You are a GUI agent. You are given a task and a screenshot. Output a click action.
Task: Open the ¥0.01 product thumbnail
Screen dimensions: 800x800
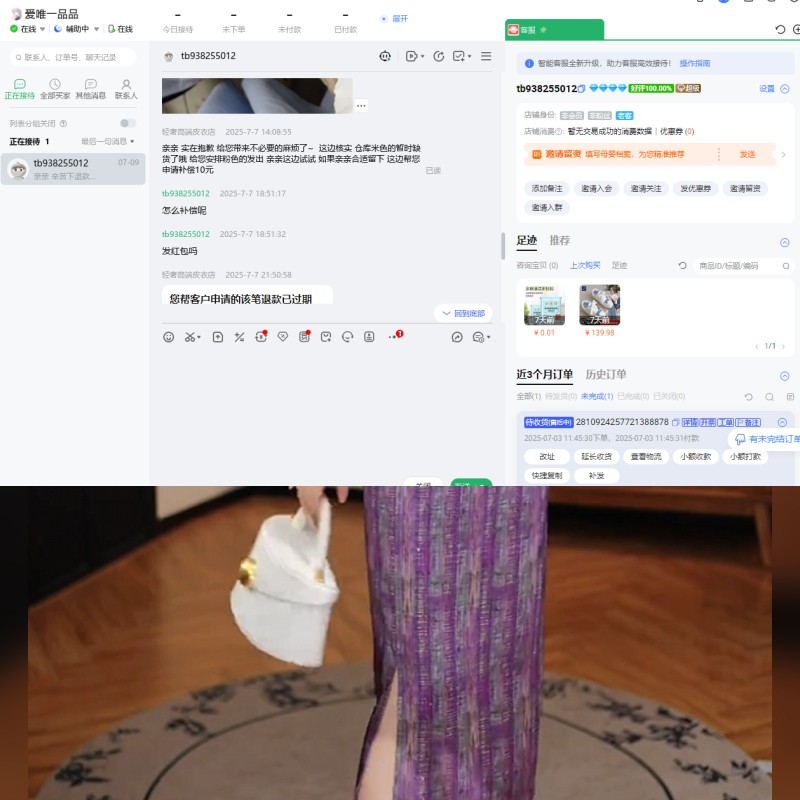(544, 305)
